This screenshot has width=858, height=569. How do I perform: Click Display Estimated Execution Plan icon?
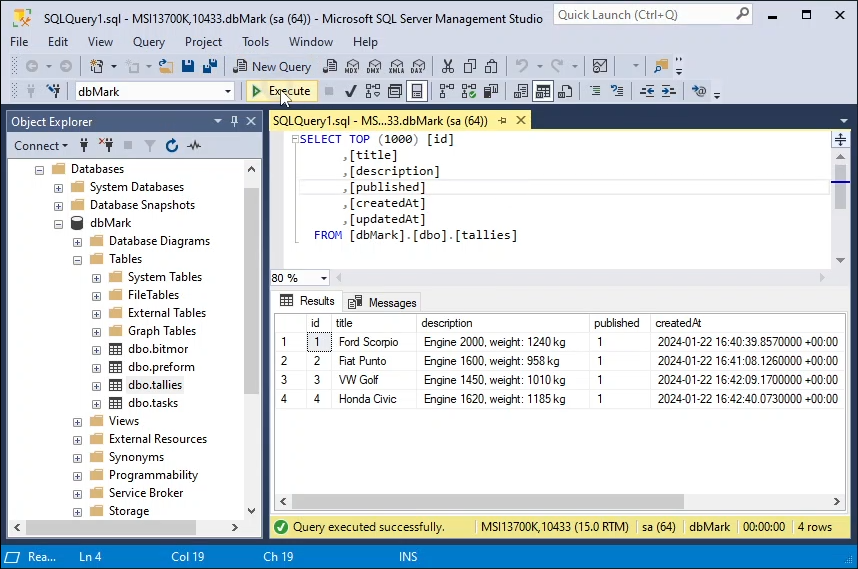pos(373,91)
